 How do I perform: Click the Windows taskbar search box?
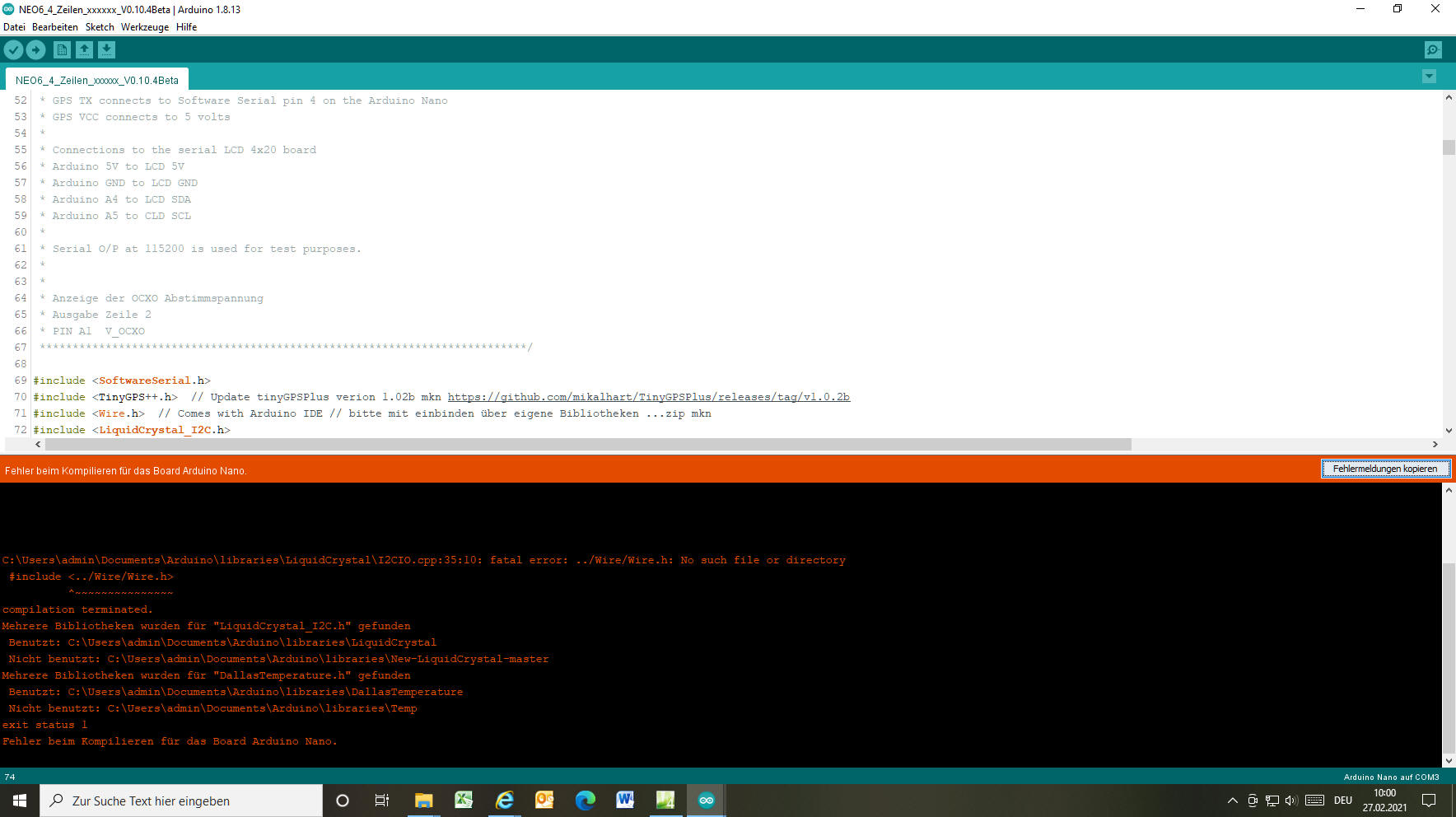coord(181,801)
